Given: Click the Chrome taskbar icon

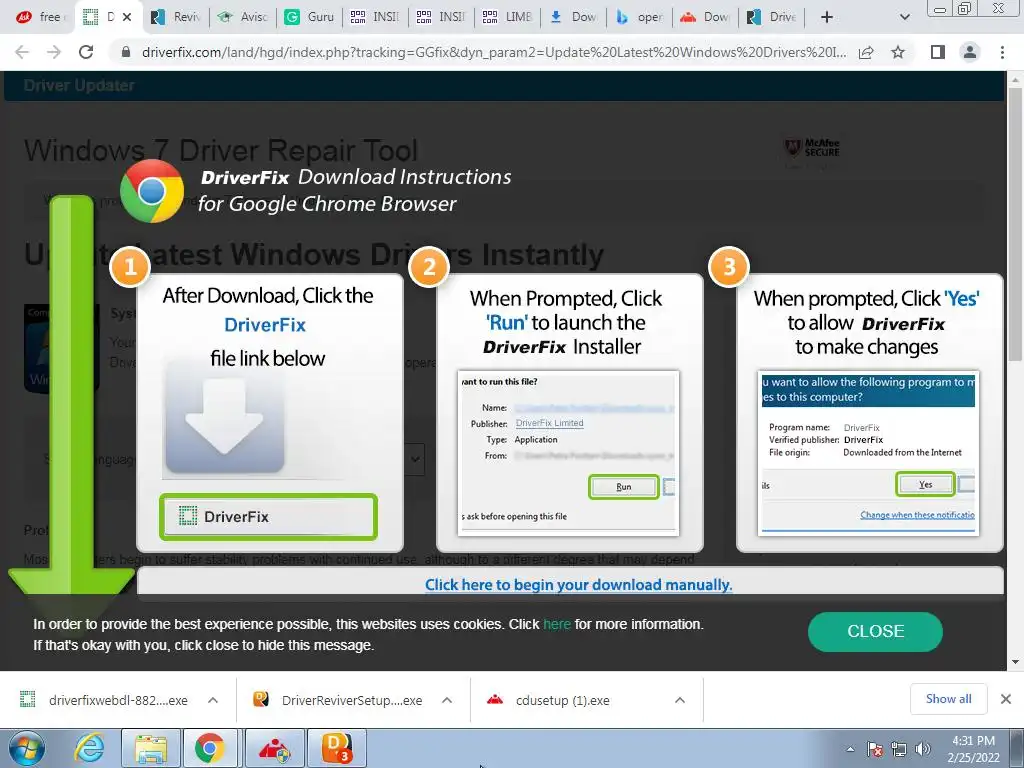Looking at the screenshot, I should pos(209,748).
